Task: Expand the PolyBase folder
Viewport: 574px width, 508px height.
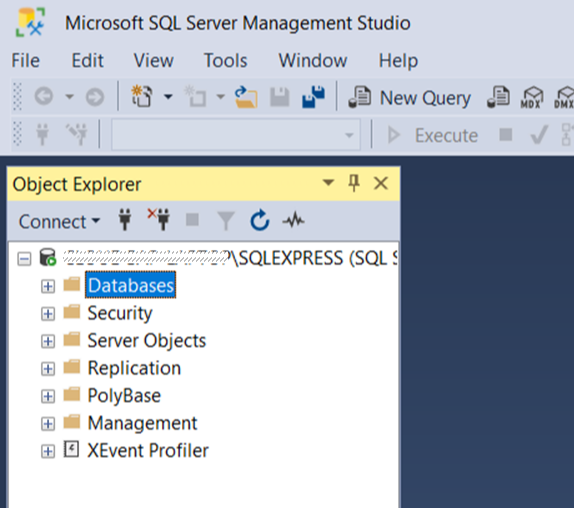Action: point(48,396)
